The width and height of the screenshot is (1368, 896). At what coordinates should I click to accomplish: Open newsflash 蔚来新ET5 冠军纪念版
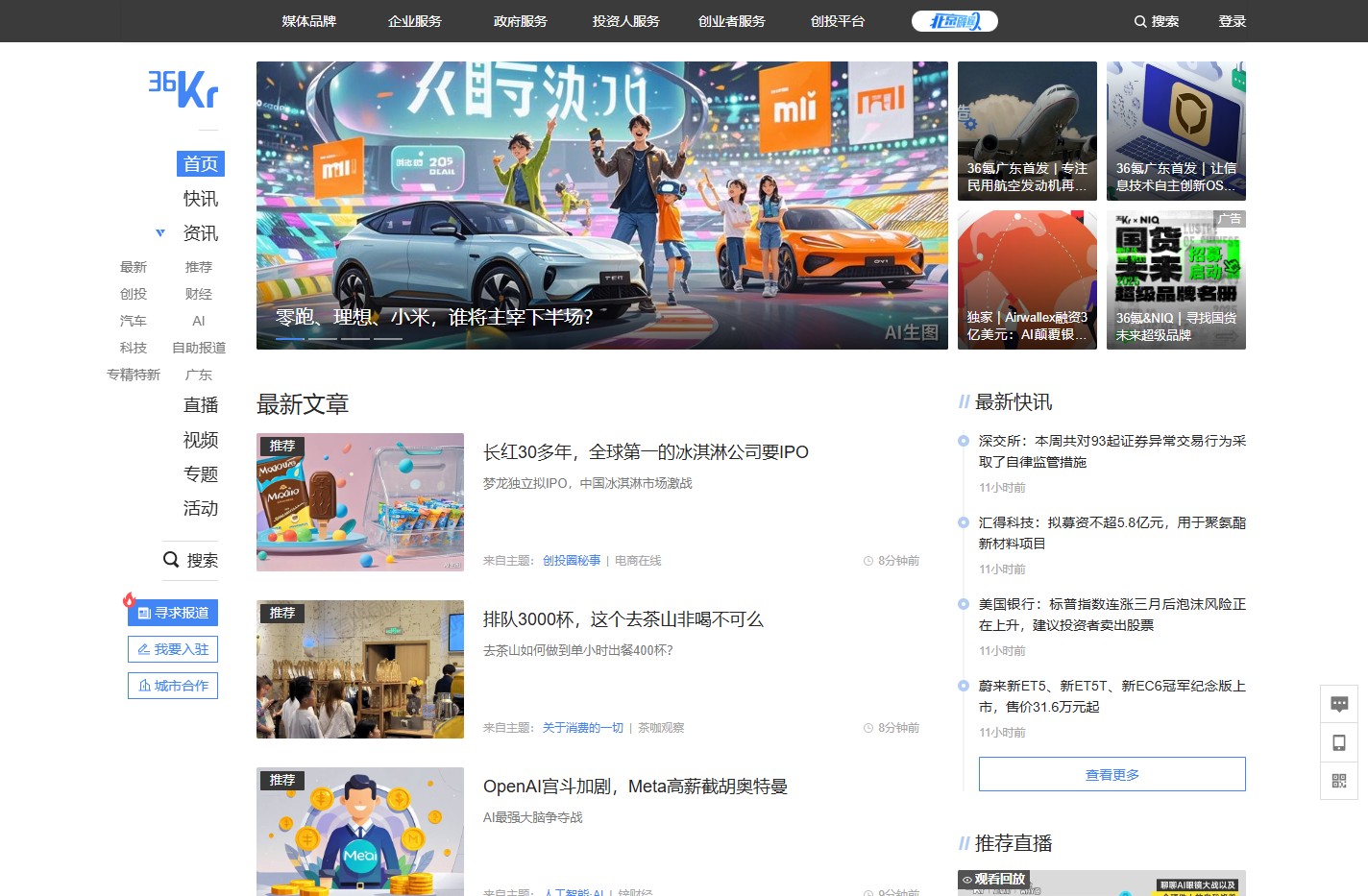(1112, 696)
